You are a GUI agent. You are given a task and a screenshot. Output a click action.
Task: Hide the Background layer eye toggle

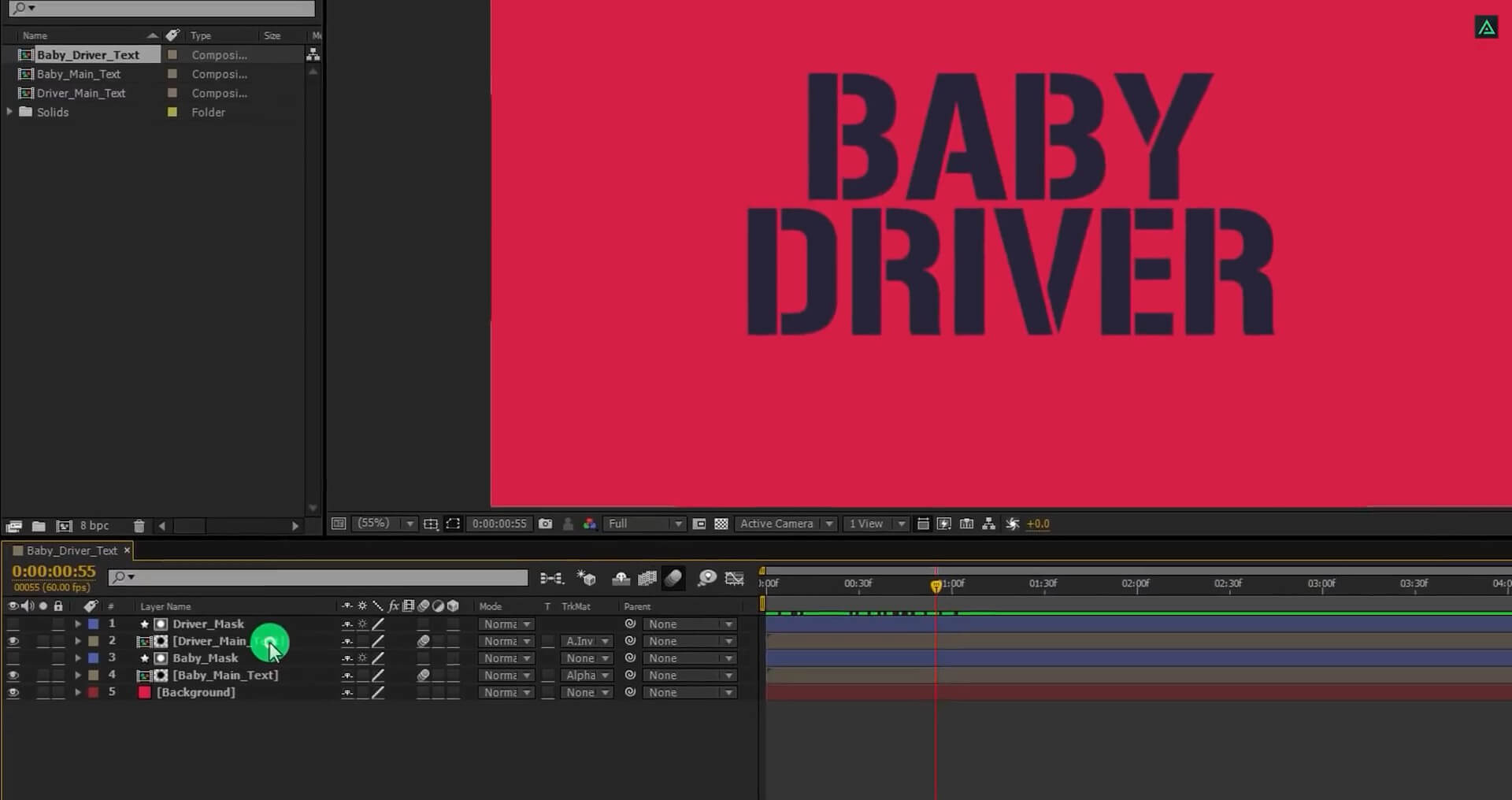coord(13,693)
